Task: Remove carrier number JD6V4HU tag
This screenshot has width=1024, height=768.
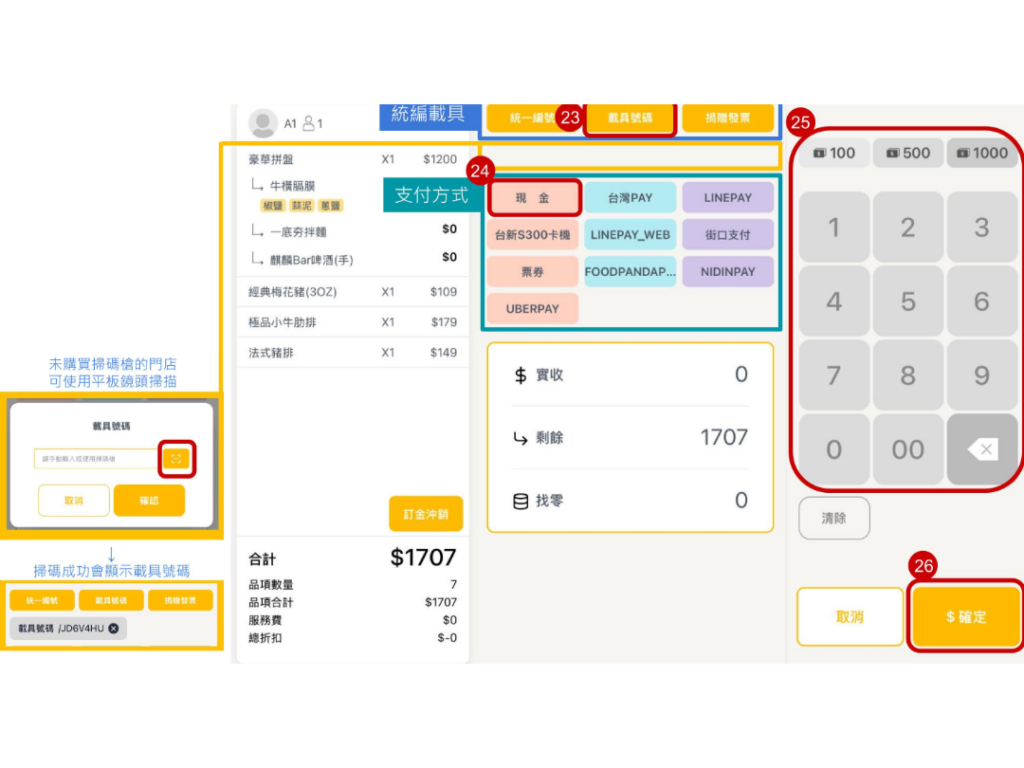Action: [x=114, y=628]
